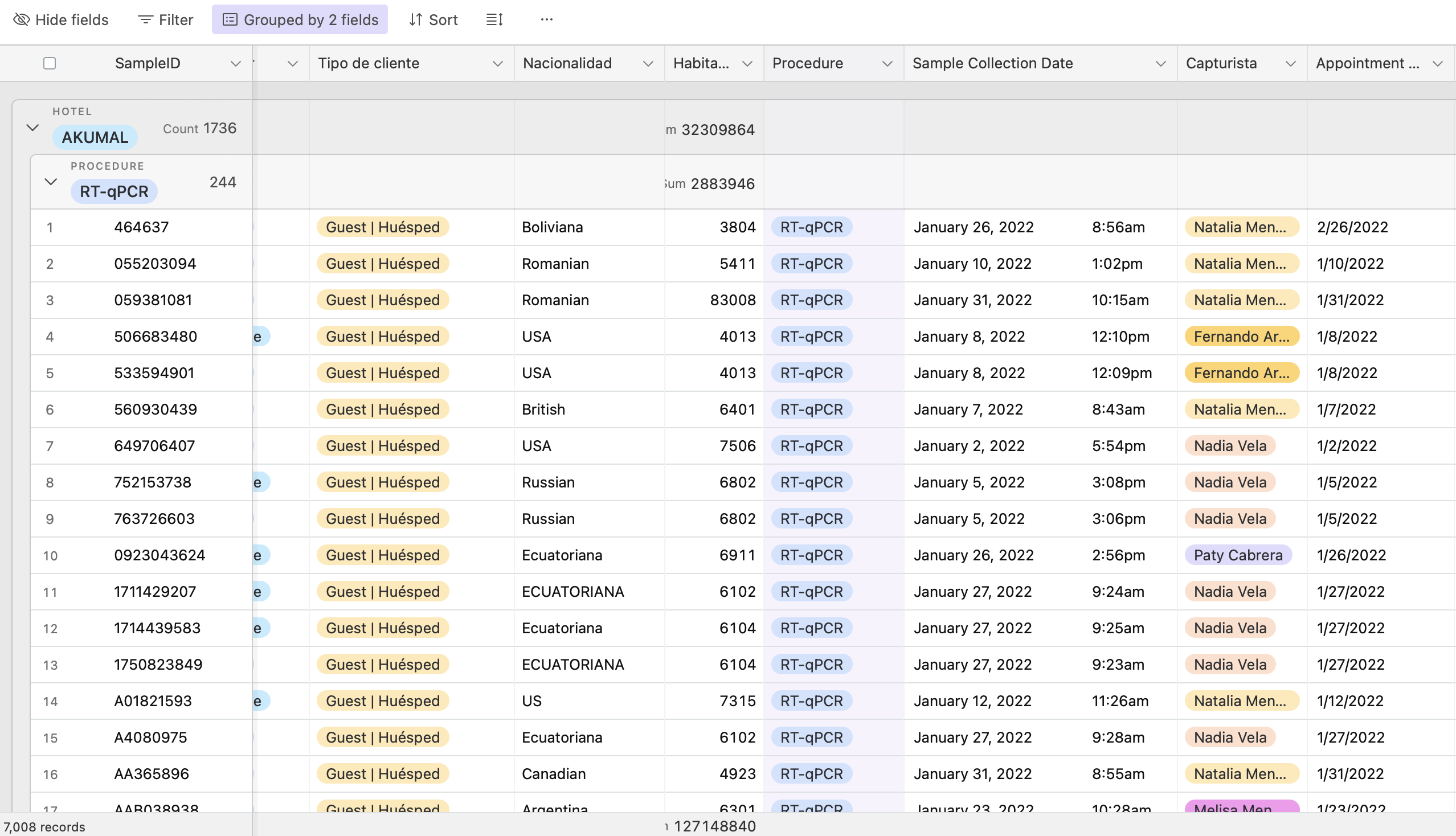Open the Appointment column dropdown

(1437, 63)
